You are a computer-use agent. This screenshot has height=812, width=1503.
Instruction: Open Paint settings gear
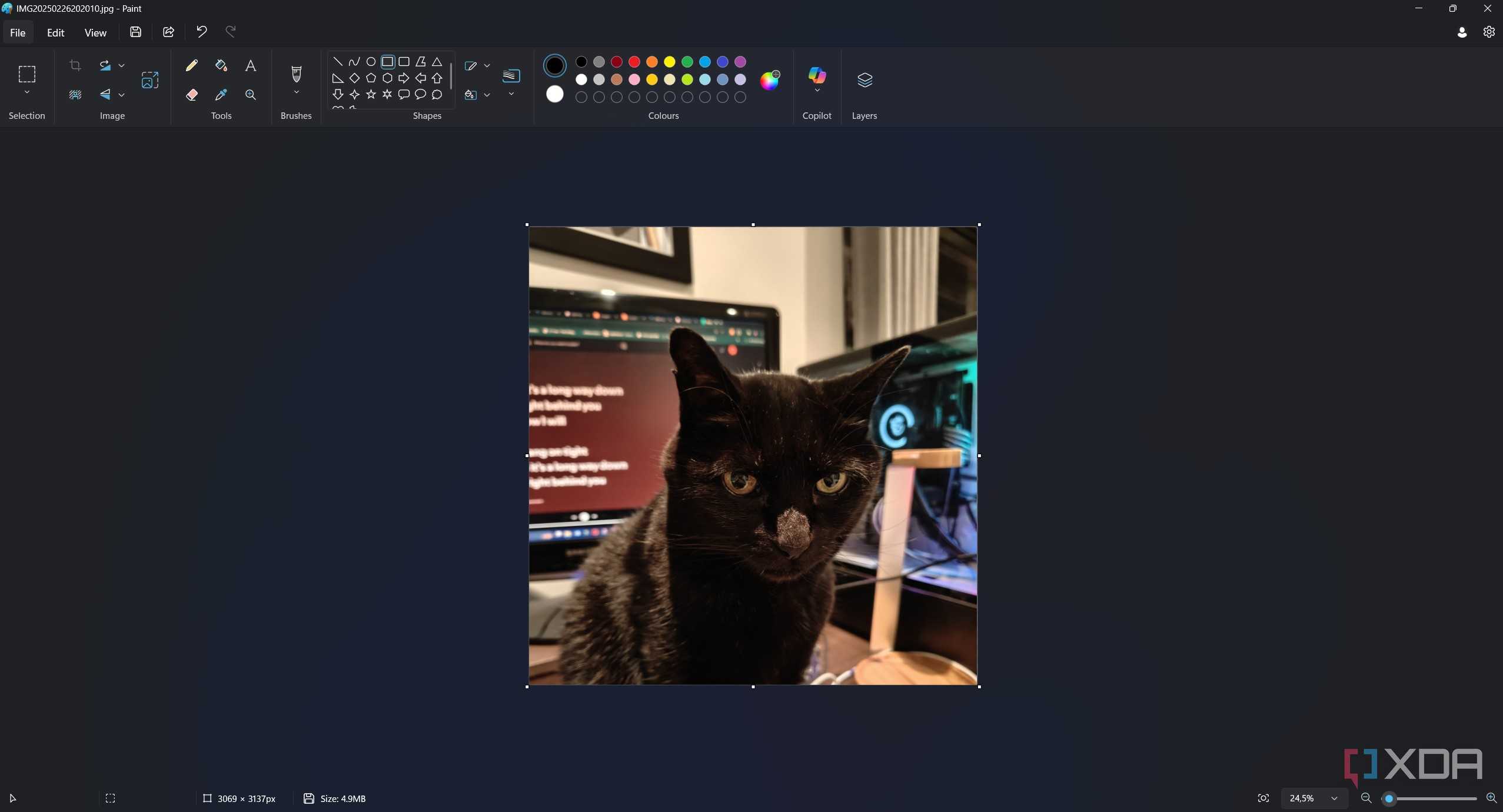pos(1489,32)
